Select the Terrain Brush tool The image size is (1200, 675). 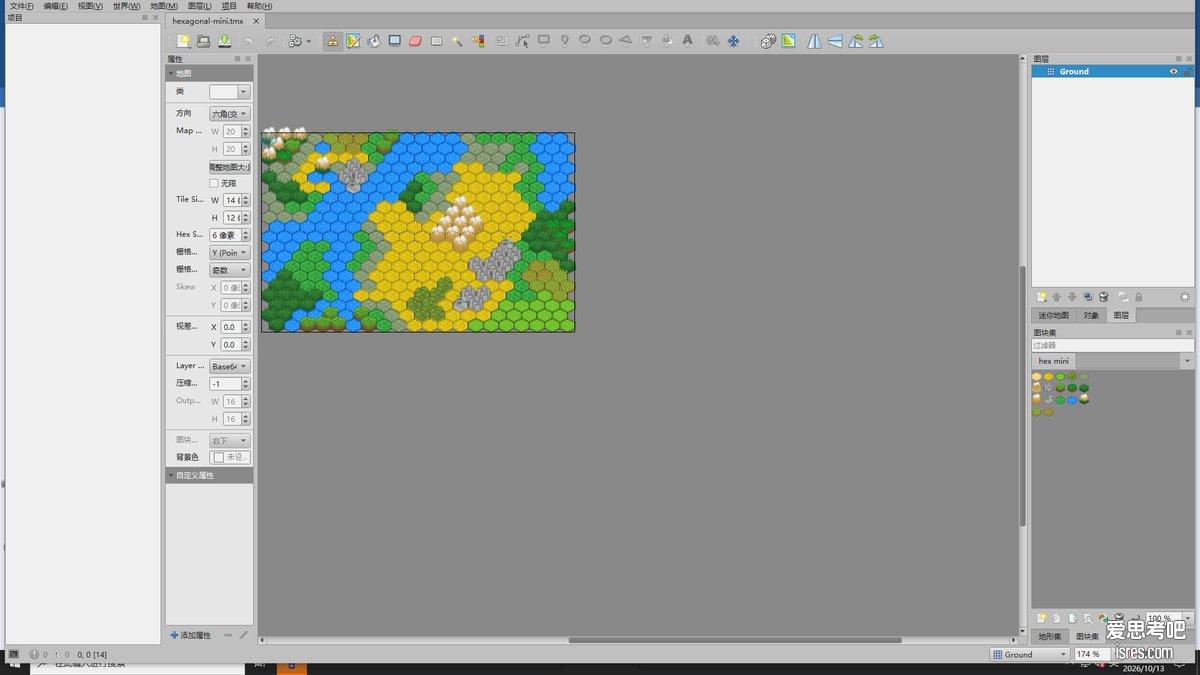tap(353, 41)
